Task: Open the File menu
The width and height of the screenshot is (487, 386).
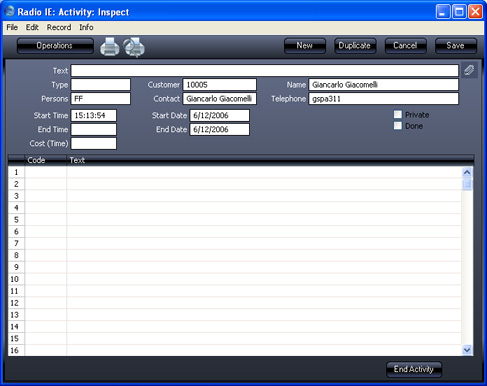Action: (x=12, y=27)
